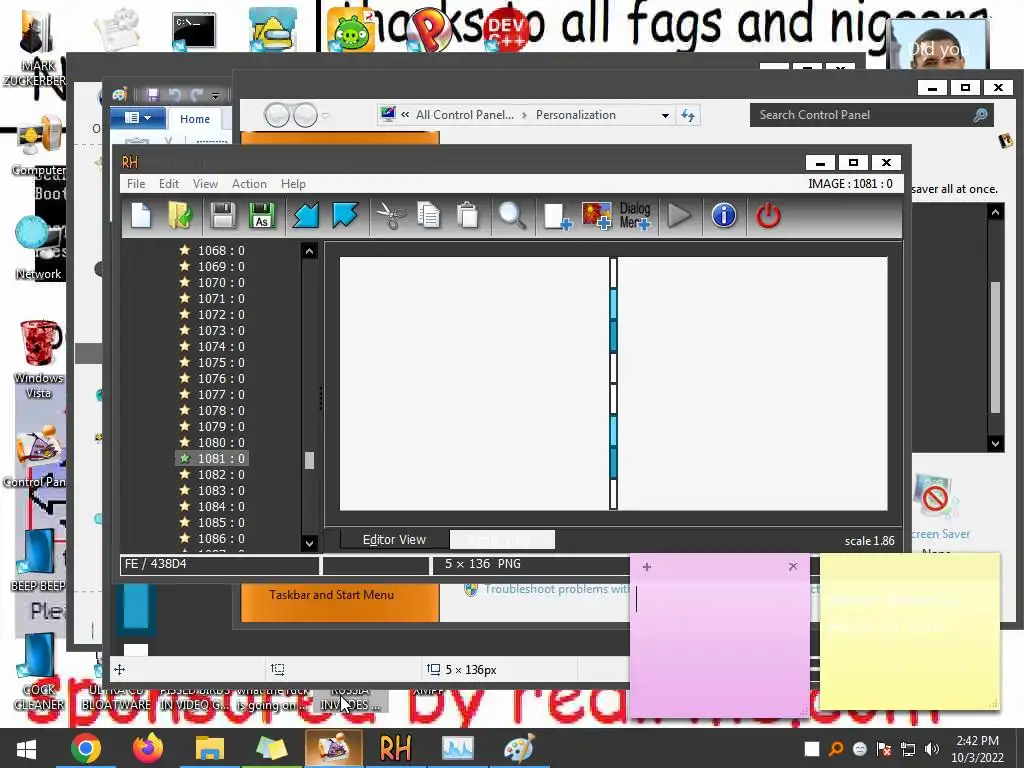Click Control Panel forward navigation button
The height and width of the screenshot is (768, 1024).
tap(305, 116)
